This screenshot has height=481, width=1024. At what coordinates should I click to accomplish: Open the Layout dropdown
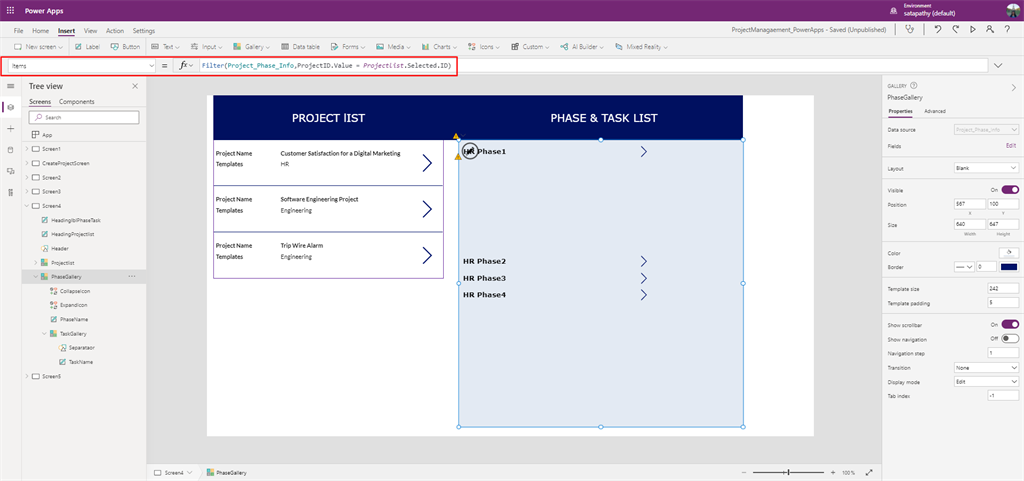(986, 168)
